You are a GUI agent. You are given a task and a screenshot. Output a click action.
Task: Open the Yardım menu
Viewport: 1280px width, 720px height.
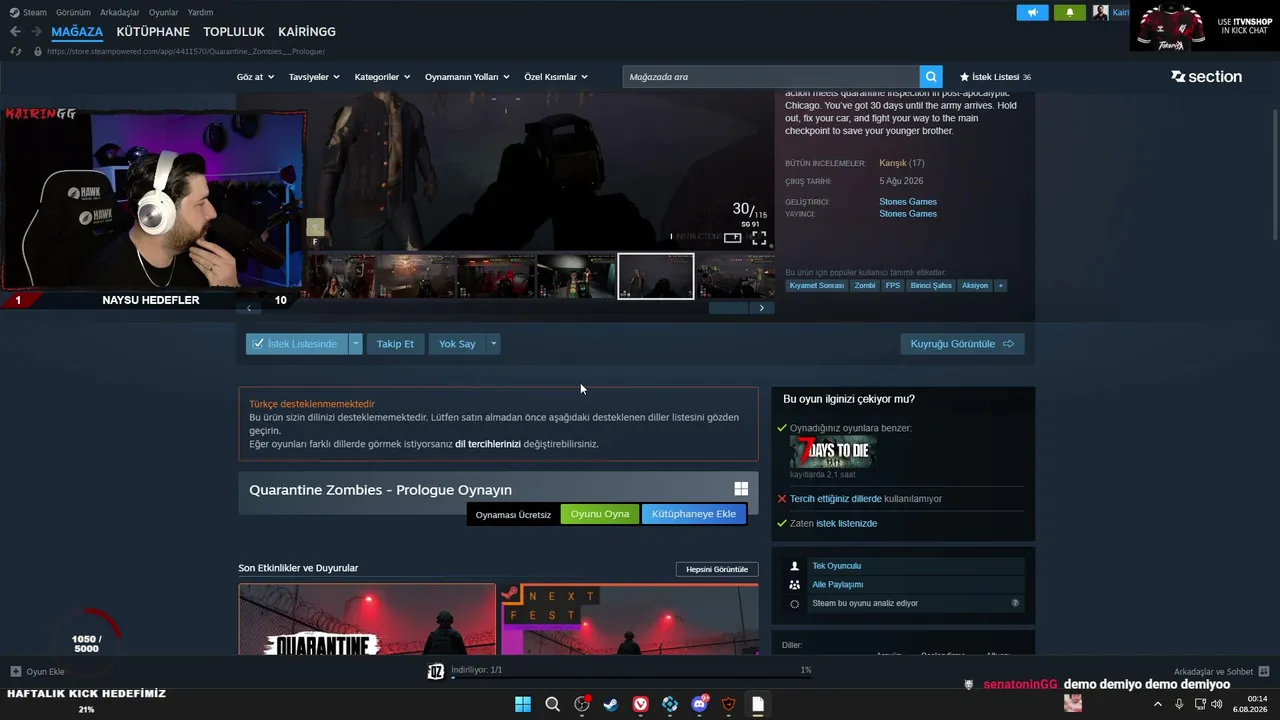(200, 12)
